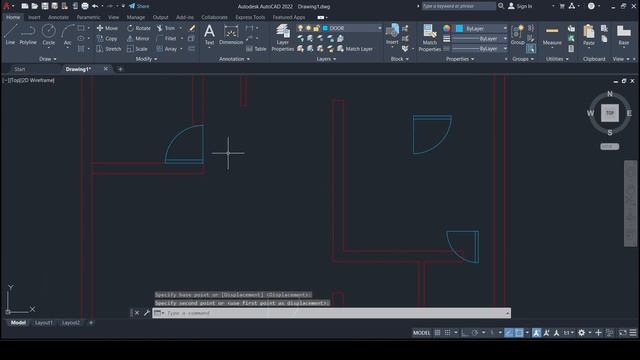Activate the Trim tool
640x360 pixels.
(x=166, y=28)
